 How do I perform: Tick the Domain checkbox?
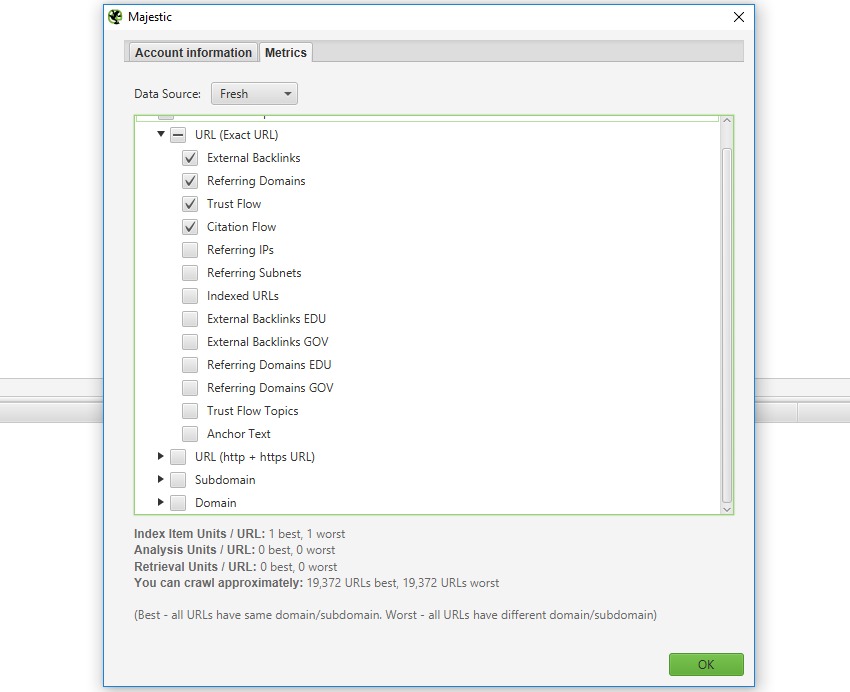[x=178, y=503]
